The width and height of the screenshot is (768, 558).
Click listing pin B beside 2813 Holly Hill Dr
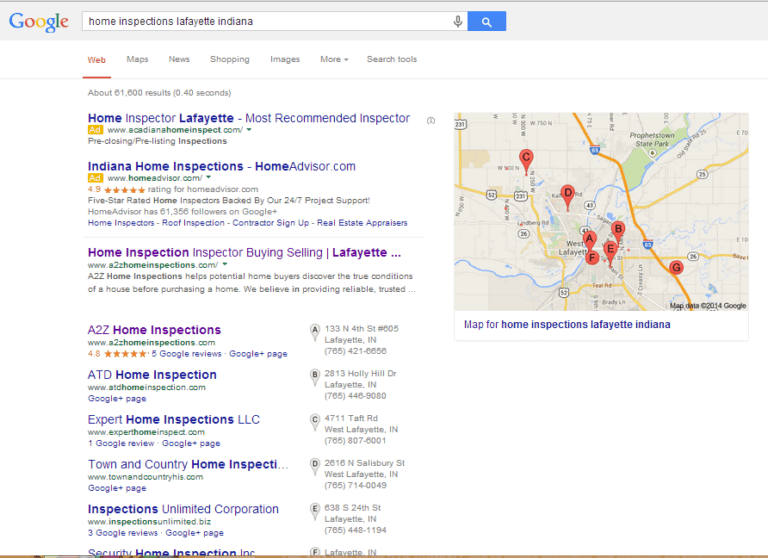tap(315, 377)
